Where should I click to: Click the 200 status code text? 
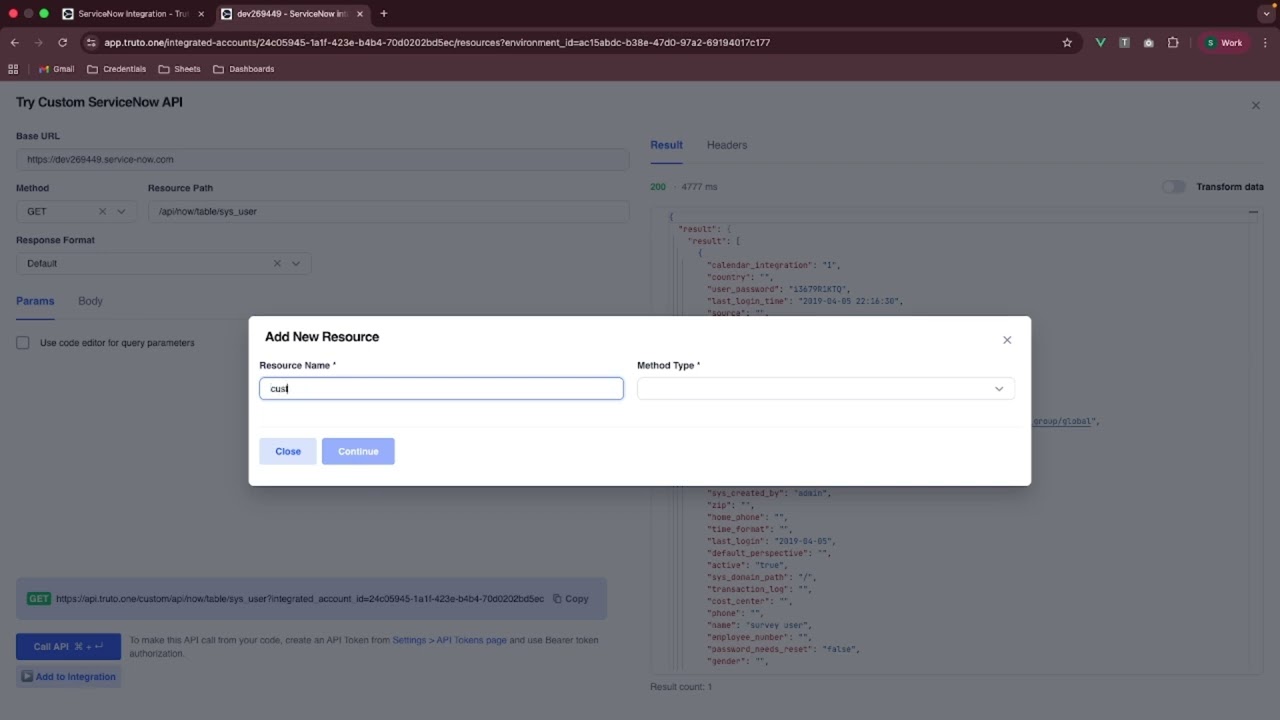658,187
